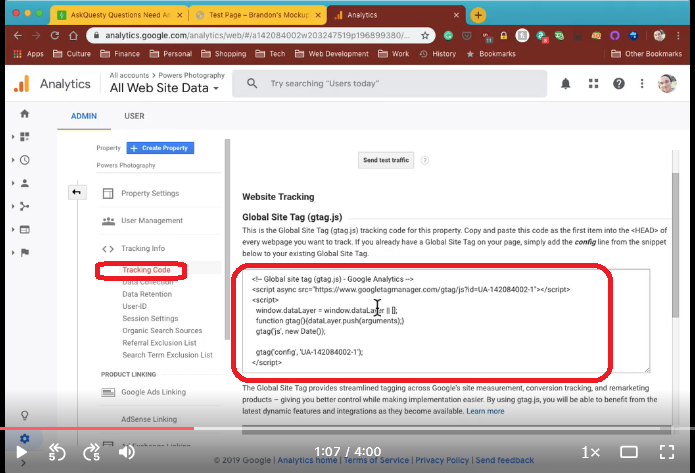Screen dimensions: 695x473
Task: Switch to the AskQuesty Questions browser tab
Action: click(120, 15)
